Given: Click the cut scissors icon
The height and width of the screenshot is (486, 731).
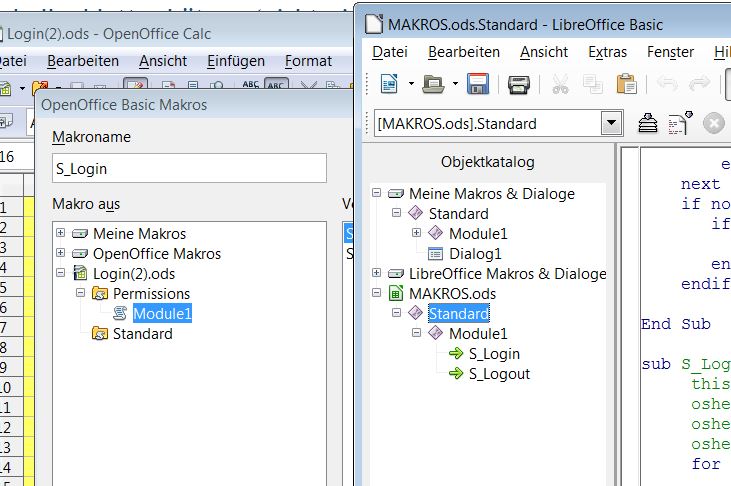Looking at the screenshot, I should [x=560, y=84].
